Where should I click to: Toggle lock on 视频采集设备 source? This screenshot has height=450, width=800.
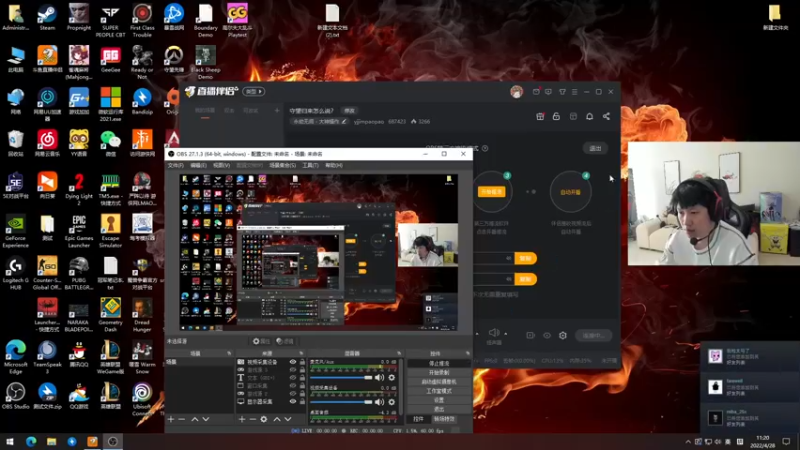click(302, 362)
